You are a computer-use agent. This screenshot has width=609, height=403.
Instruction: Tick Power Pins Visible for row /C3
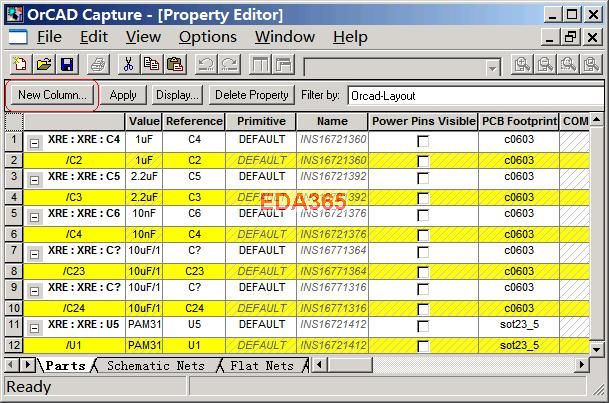pos(423,198)
